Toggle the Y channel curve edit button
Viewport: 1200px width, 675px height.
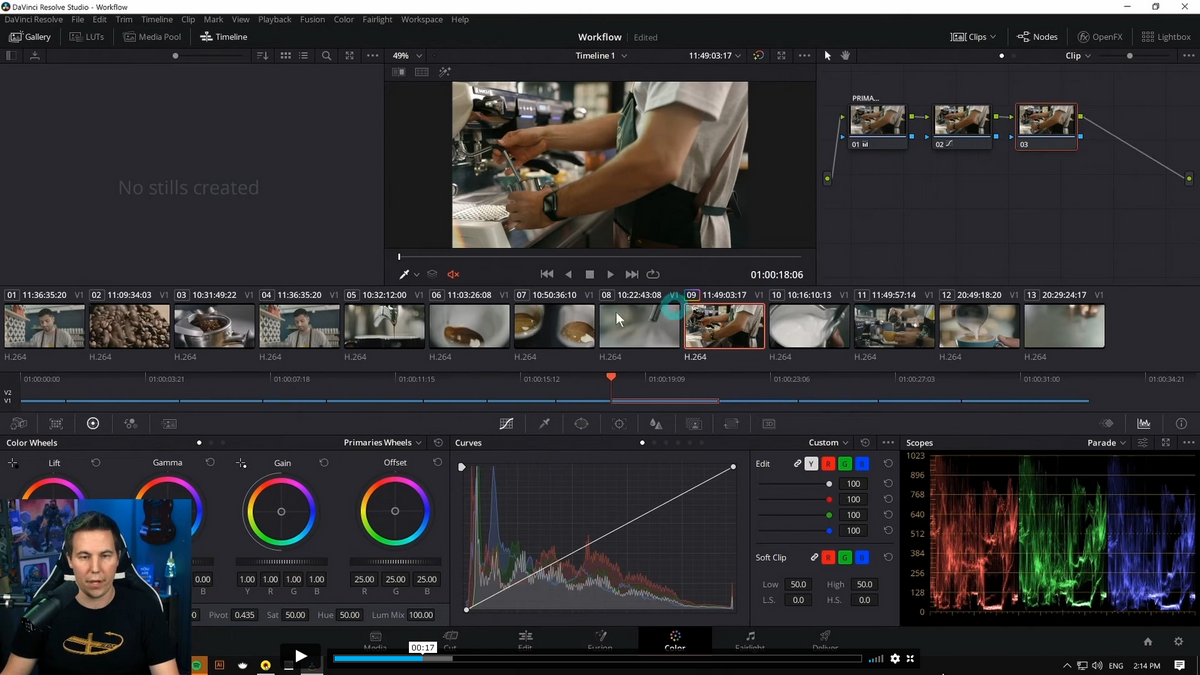pos(811,464)
